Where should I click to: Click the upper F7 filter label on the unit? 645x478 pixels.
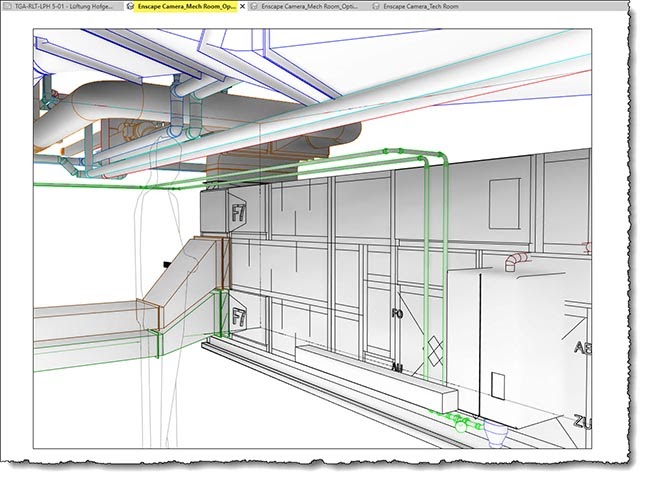pyautogui.click(x=238, y=213)
